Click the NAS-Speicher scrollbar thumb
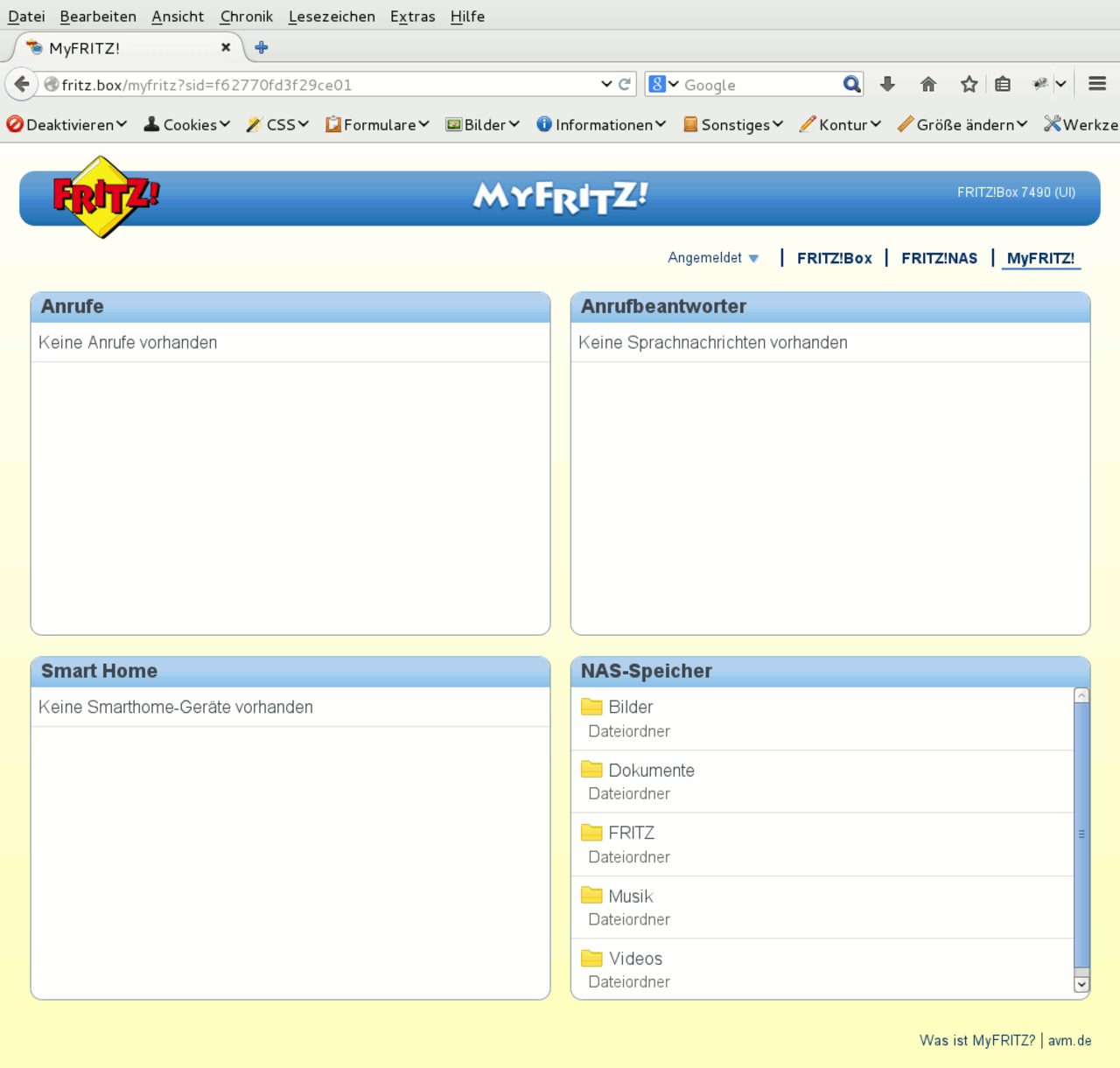This screenshot has height=1068, width=1120. (1081, 834)
